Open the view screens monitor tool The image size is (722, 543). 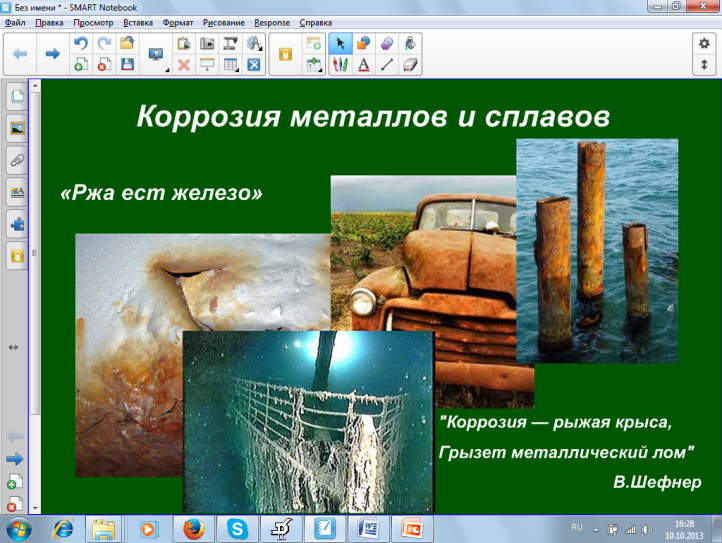click(157, 54)
